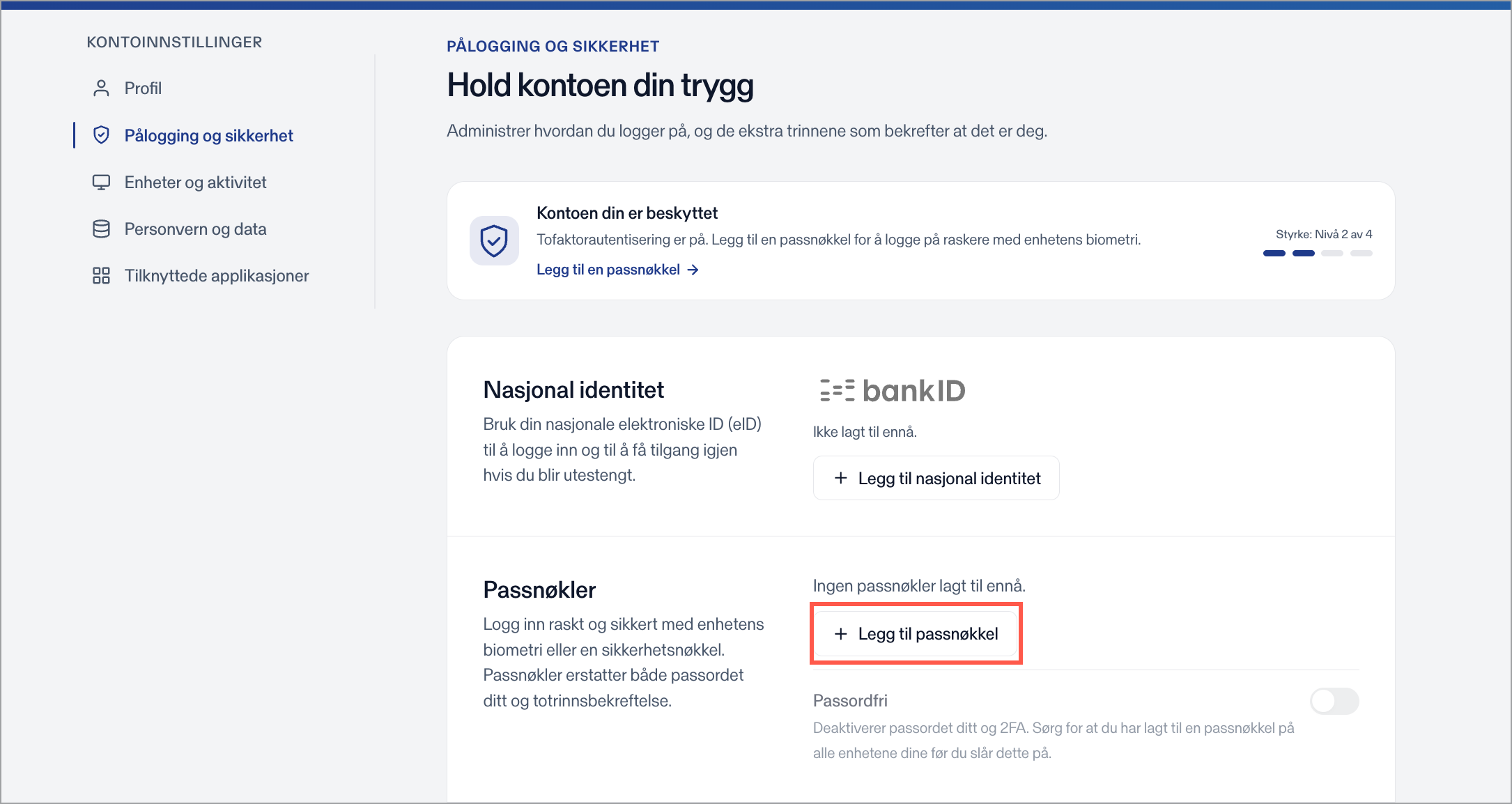Click the shield icon beside Pålogging og sikkerhet
This screenshot has height=804, width=1512.
point(101,135)
